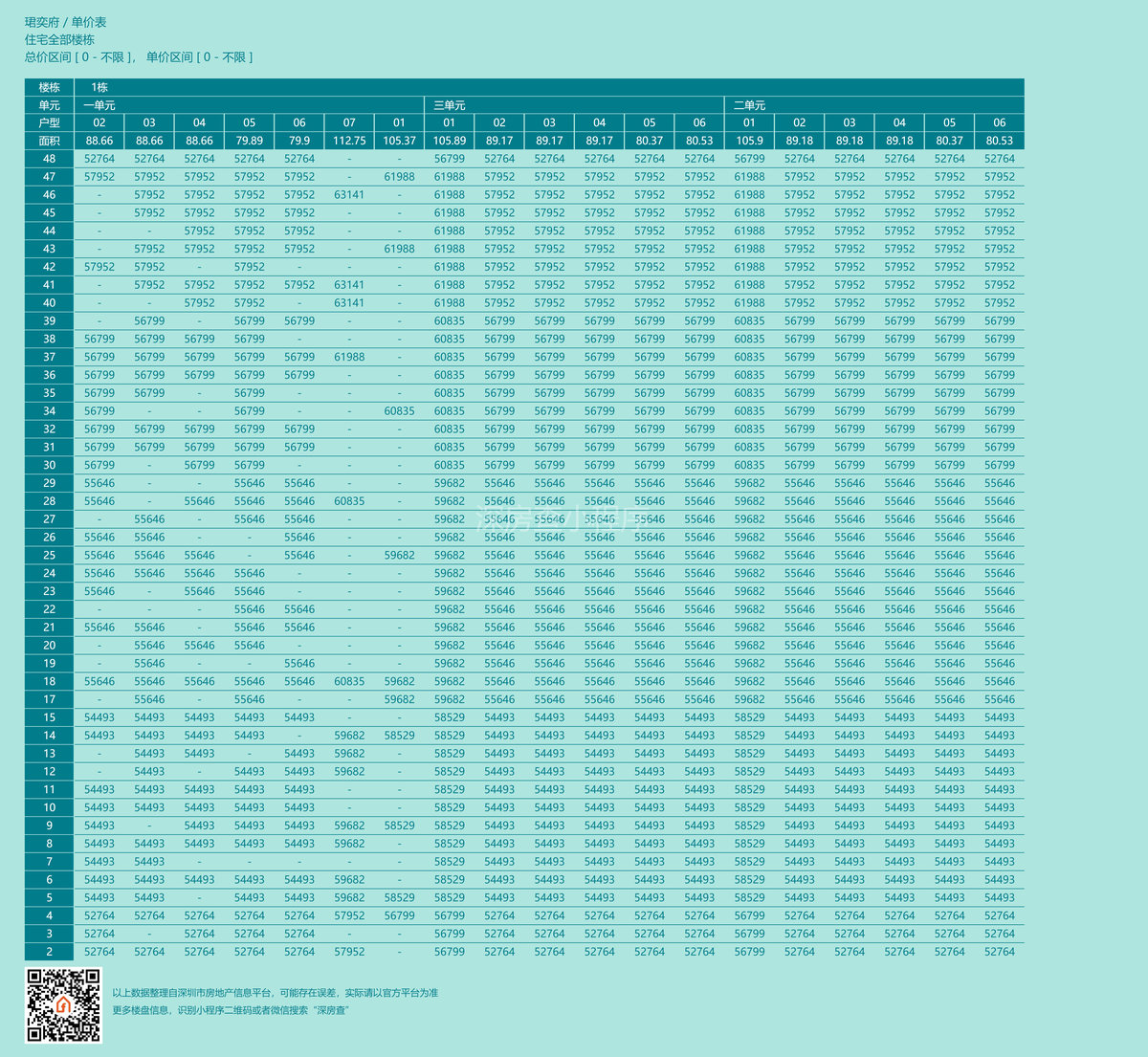Screen dimensions: 1148x1057
Task: Click the area value 105.89
Action: pyautogui.click(x=450, y=141)
